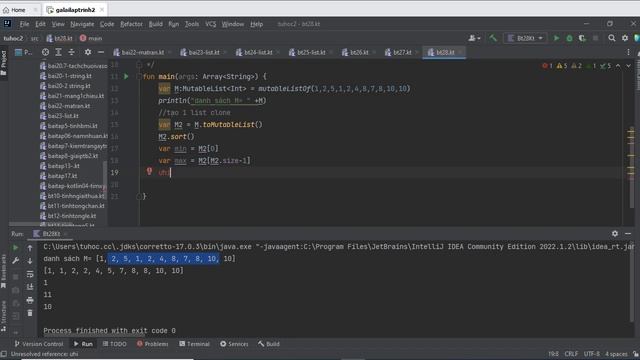Rerun Bt28Kt from the Run panel
Screen dimensions: 640x360
(16, 247)
